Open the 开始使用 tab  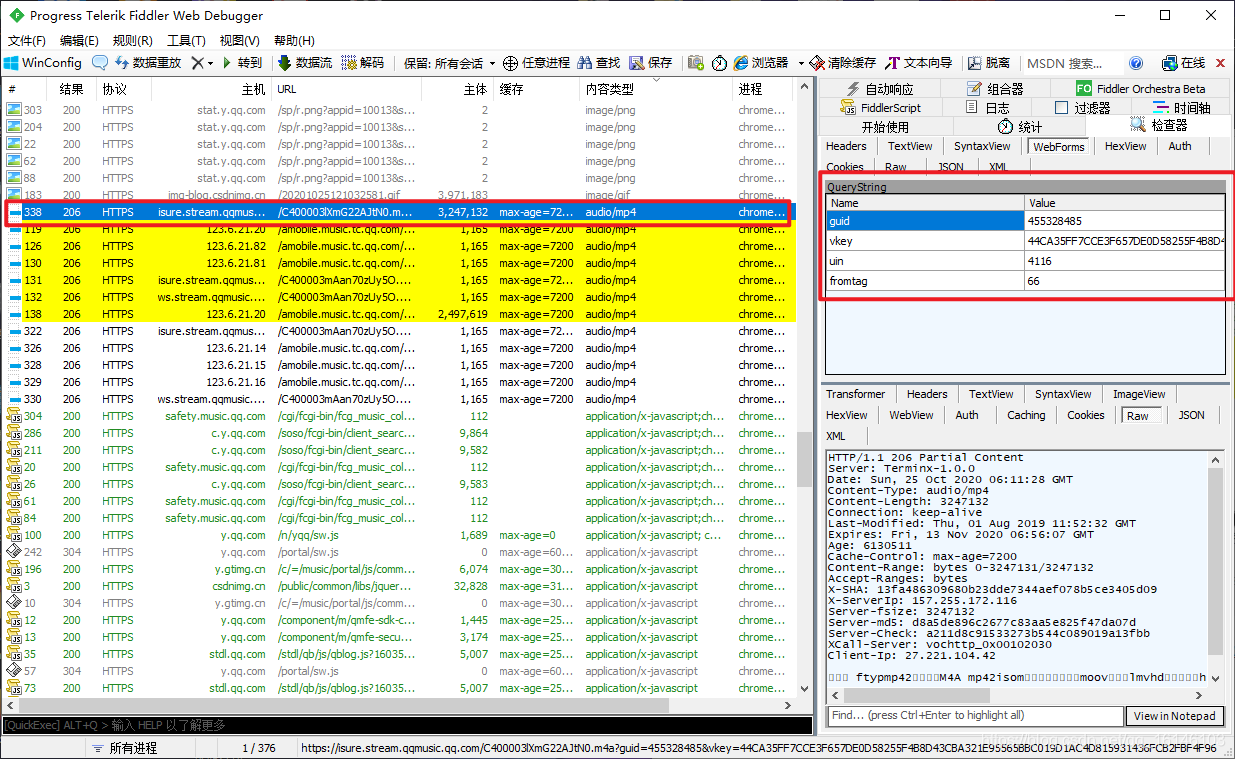click(x=885, y=127)
